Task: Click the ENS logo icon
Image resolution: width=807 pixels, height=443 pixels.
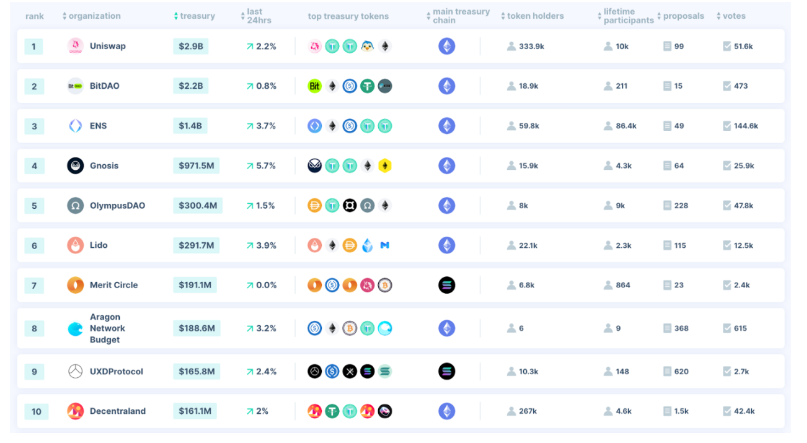Action: click(x=75, y=126)
